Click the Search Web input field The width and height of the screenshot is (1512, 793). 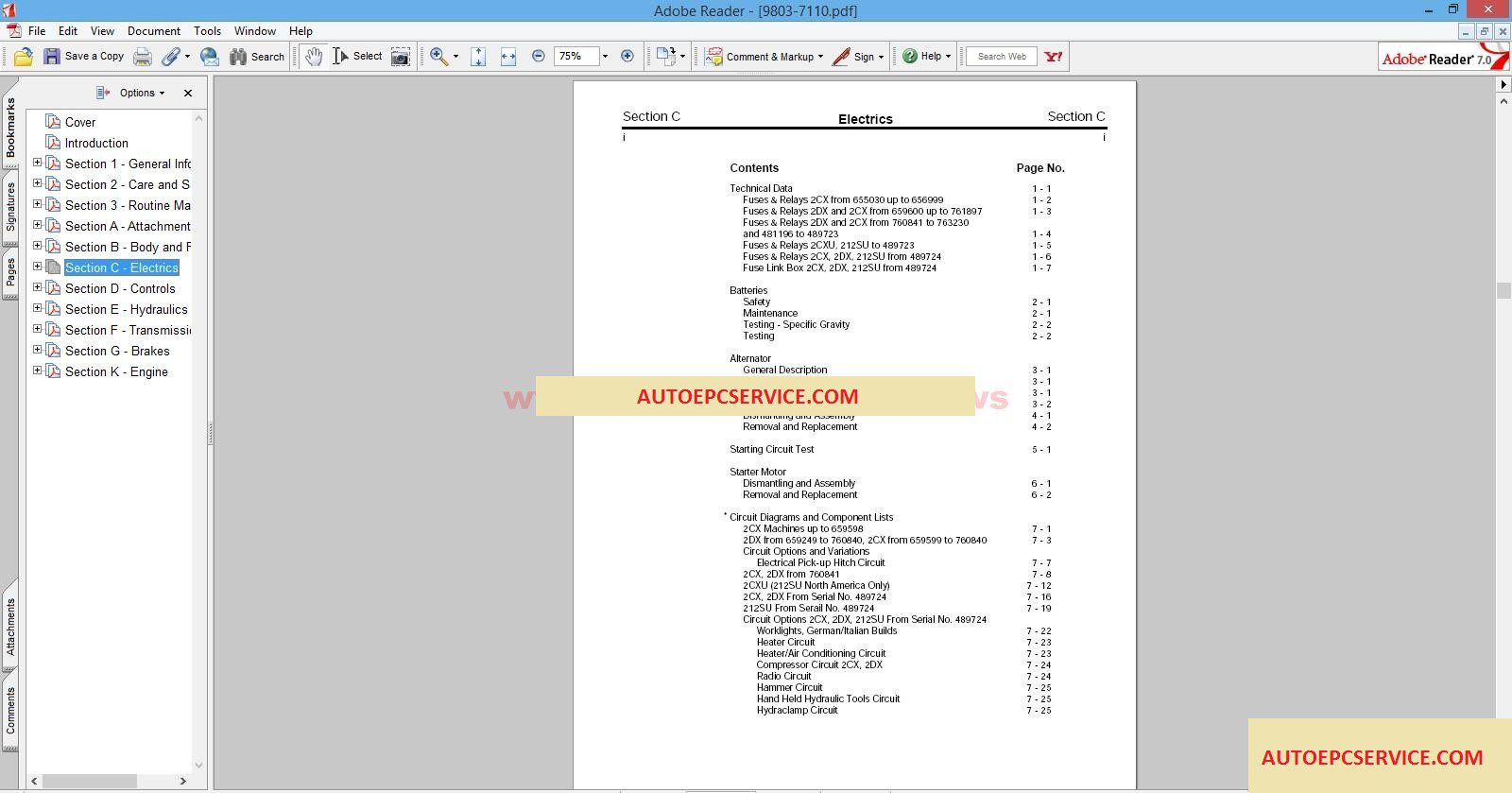coord(1002,57)
